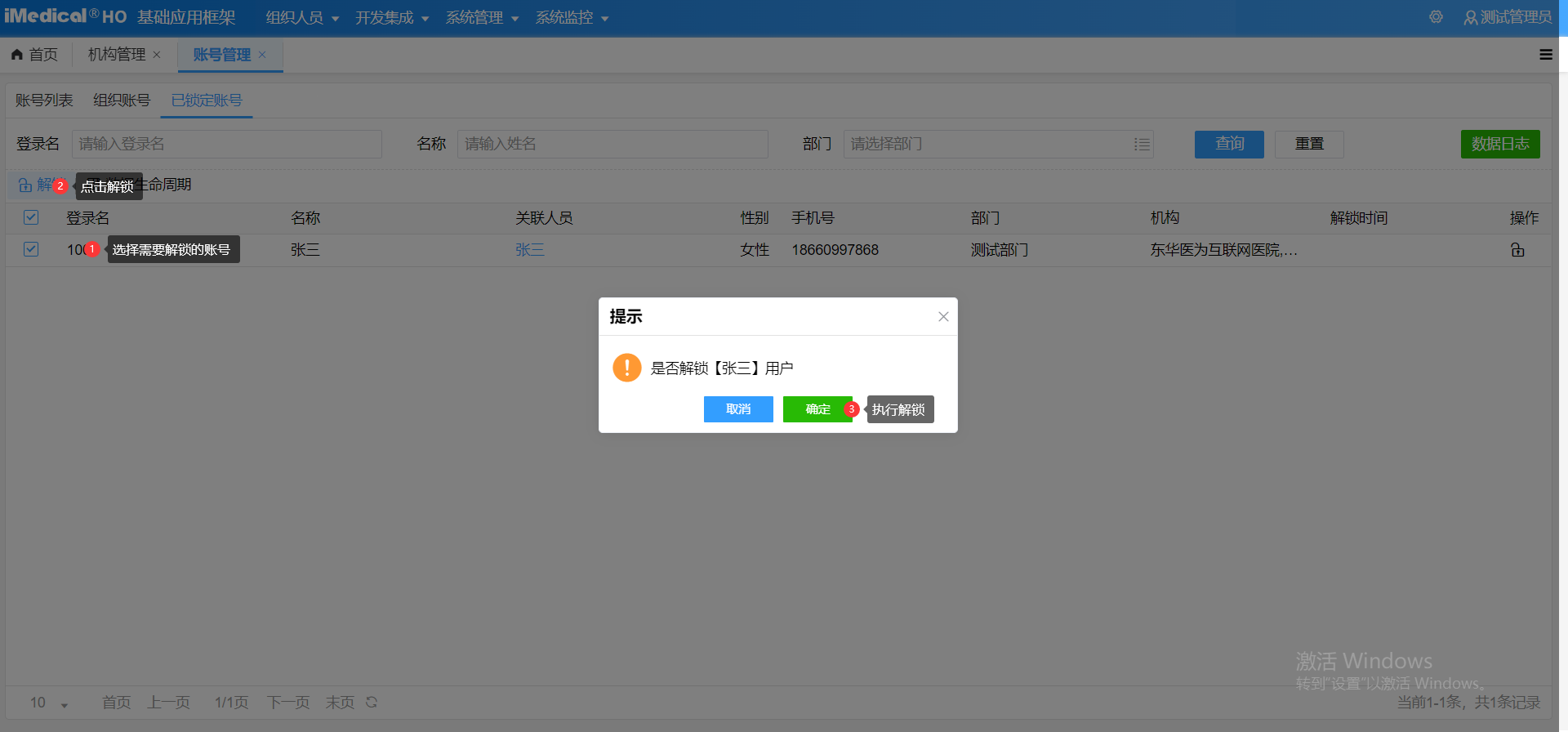The height and width of the screenshot is (732, 1568).
Task: Close the 机构管理 tab
Action: (157, 55)
